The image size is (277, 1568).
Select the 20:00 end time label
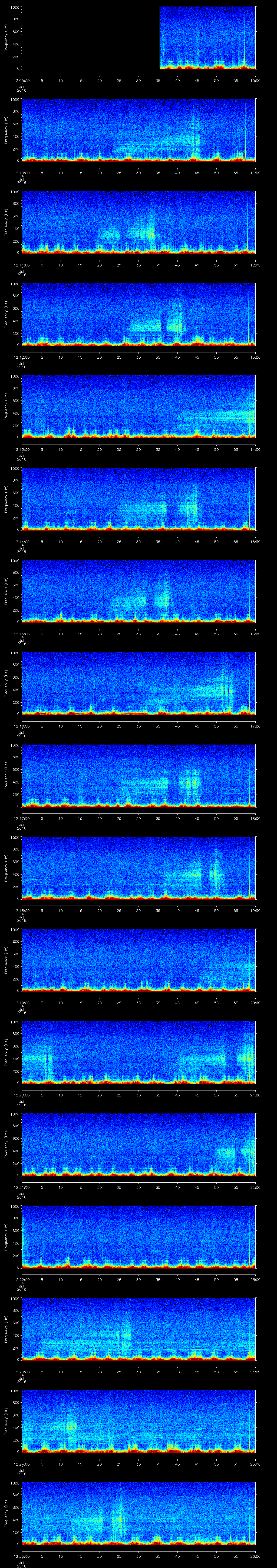click(x=255, y=1003)
